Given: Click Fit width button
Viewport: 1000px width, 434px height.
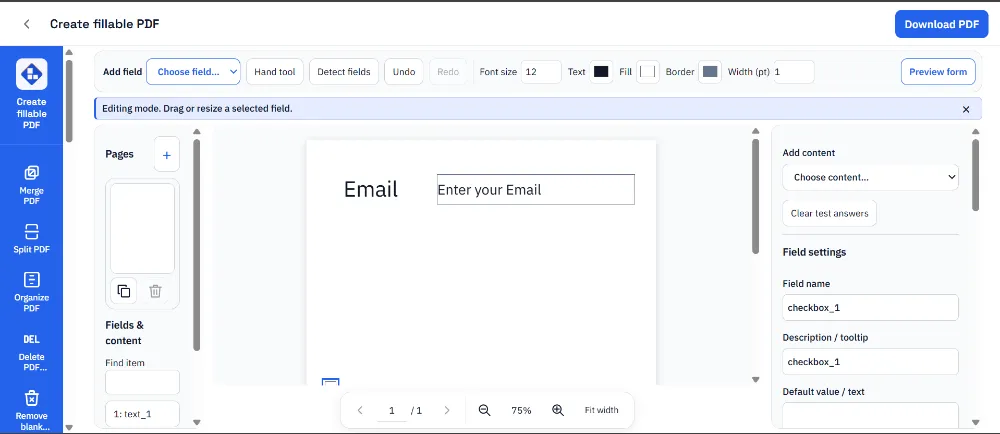Looking at the screenshot, I should click(601, 410).
